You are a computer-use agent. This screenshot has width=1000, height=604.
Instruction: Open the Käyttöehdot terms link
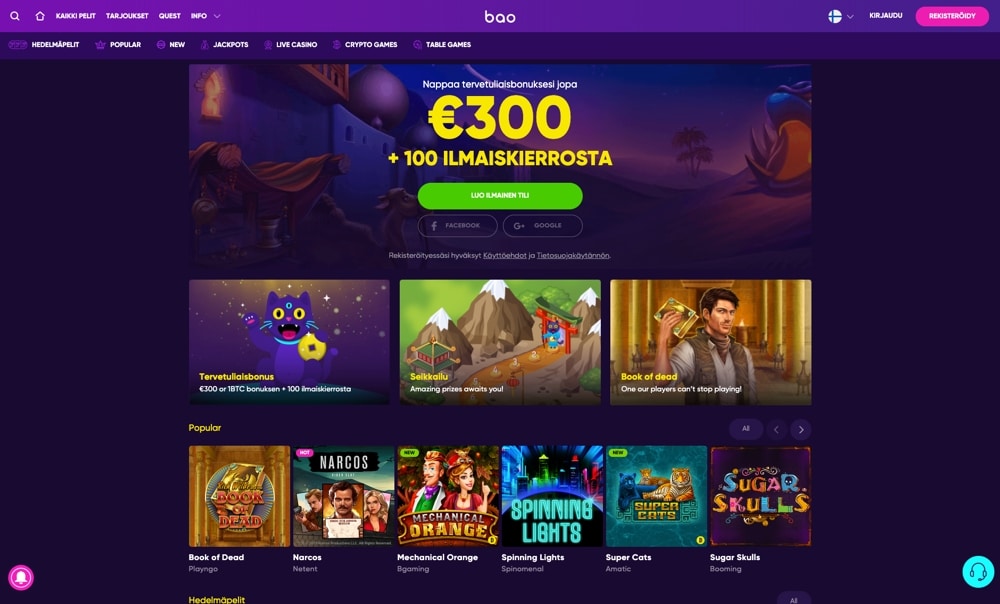(x=504, y=256)
